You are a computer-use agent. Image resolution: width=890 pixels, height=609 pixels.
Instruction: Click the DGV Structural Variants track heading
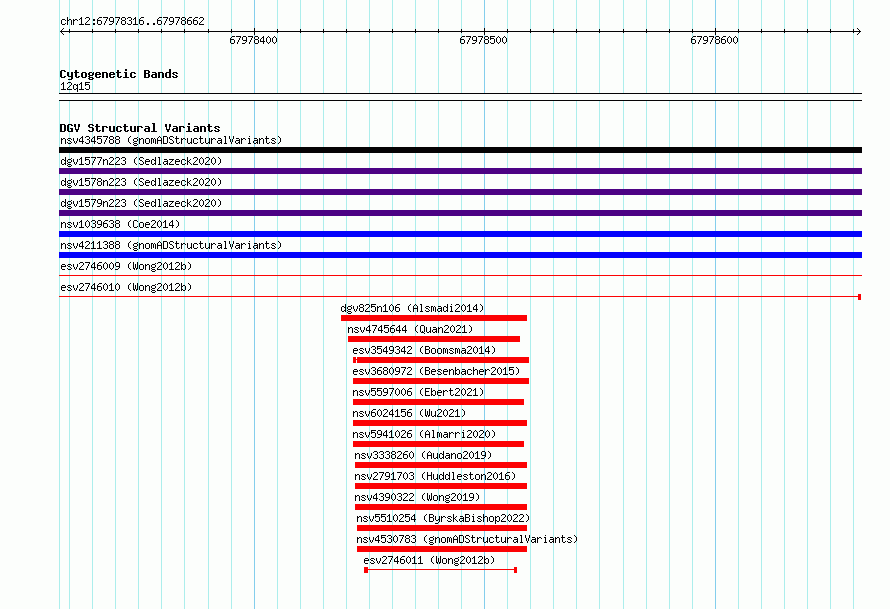140,128
